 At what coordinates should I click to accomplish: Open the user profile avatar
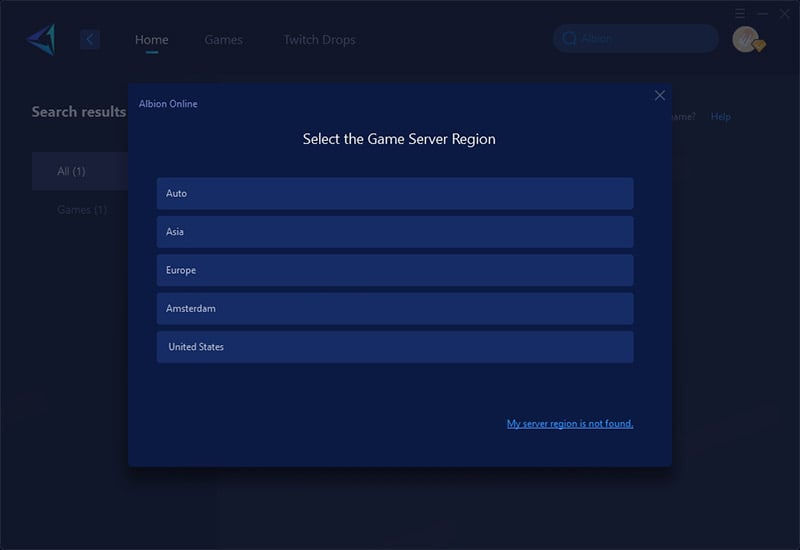pyautogui.click(x=748, y=40)
